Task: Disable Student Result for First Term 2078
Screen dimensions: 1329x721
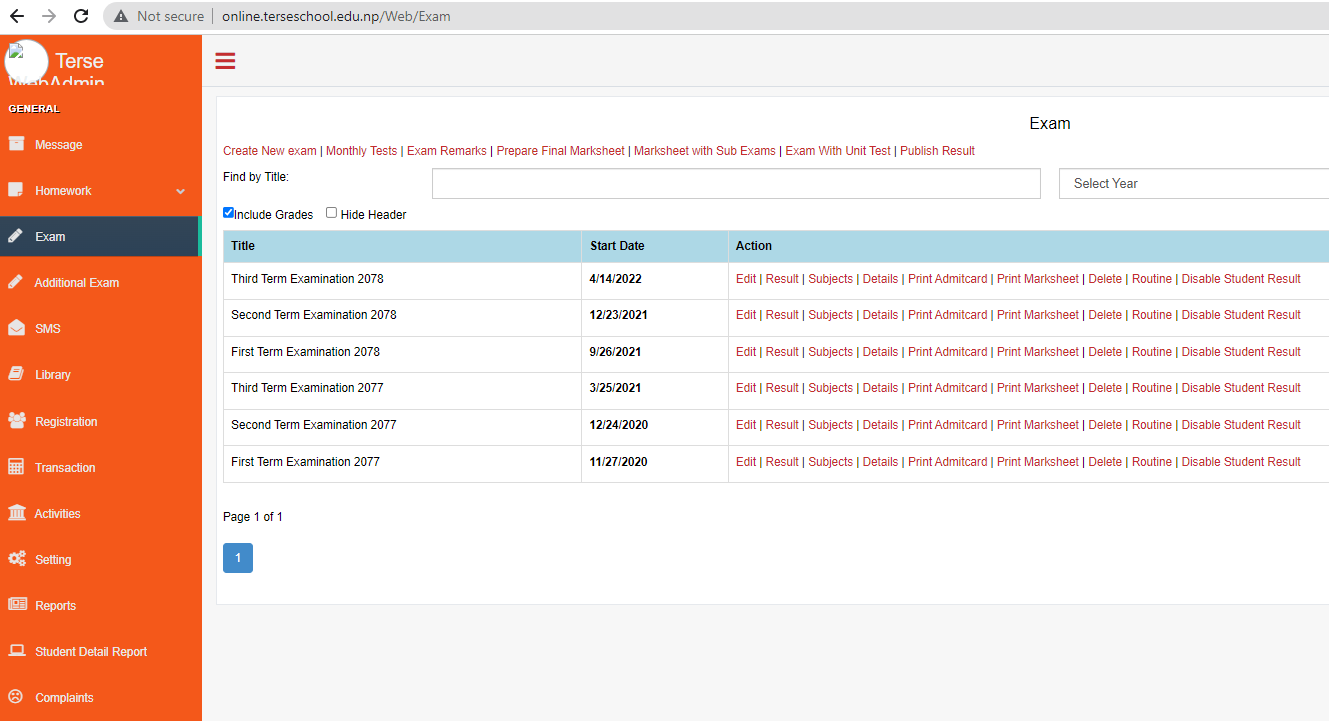Action: 1241,352
